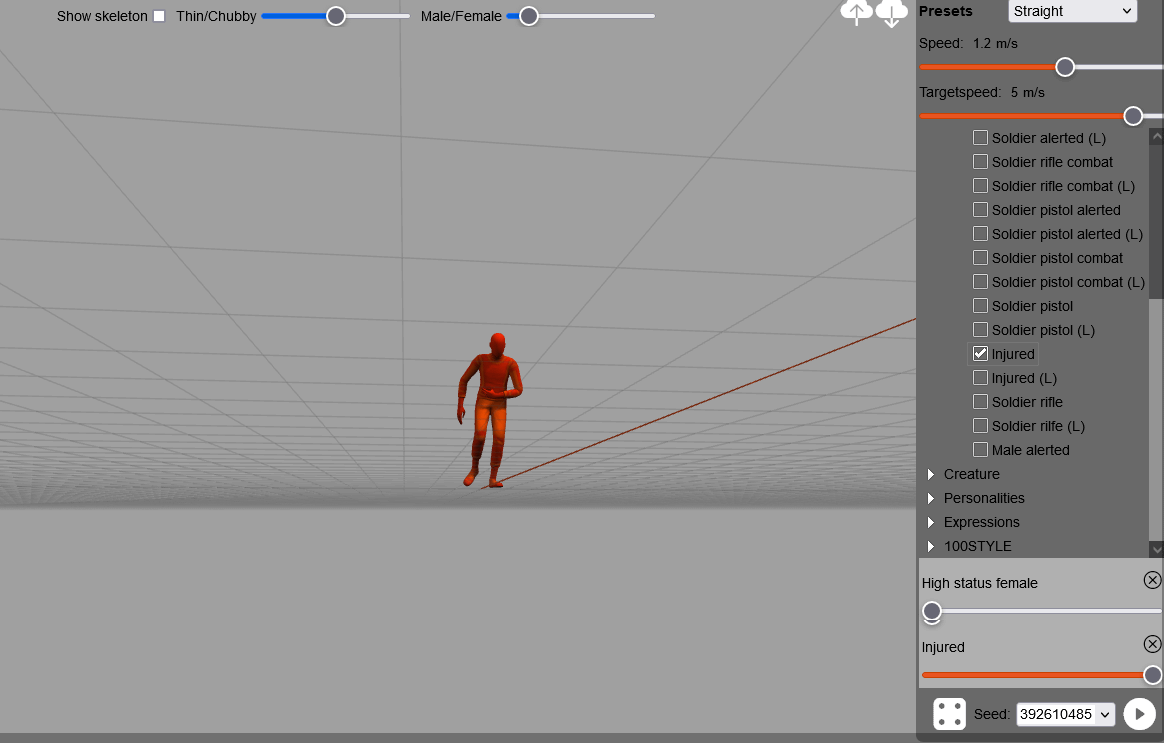
Task: Enable the Soldier rifle combat checkbox
Action: [980, 162]
